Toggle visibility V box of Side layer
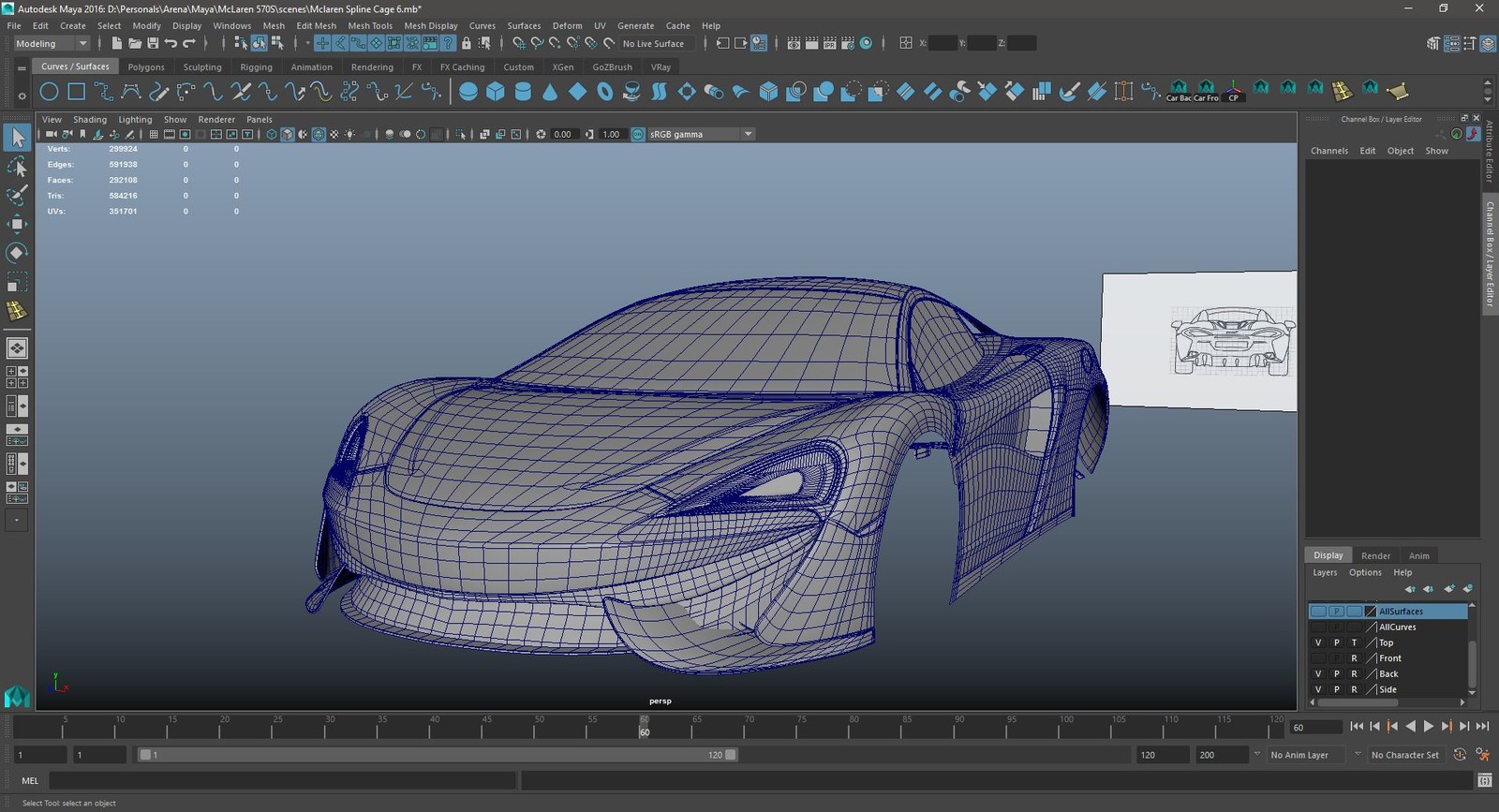 [1318, 689]
